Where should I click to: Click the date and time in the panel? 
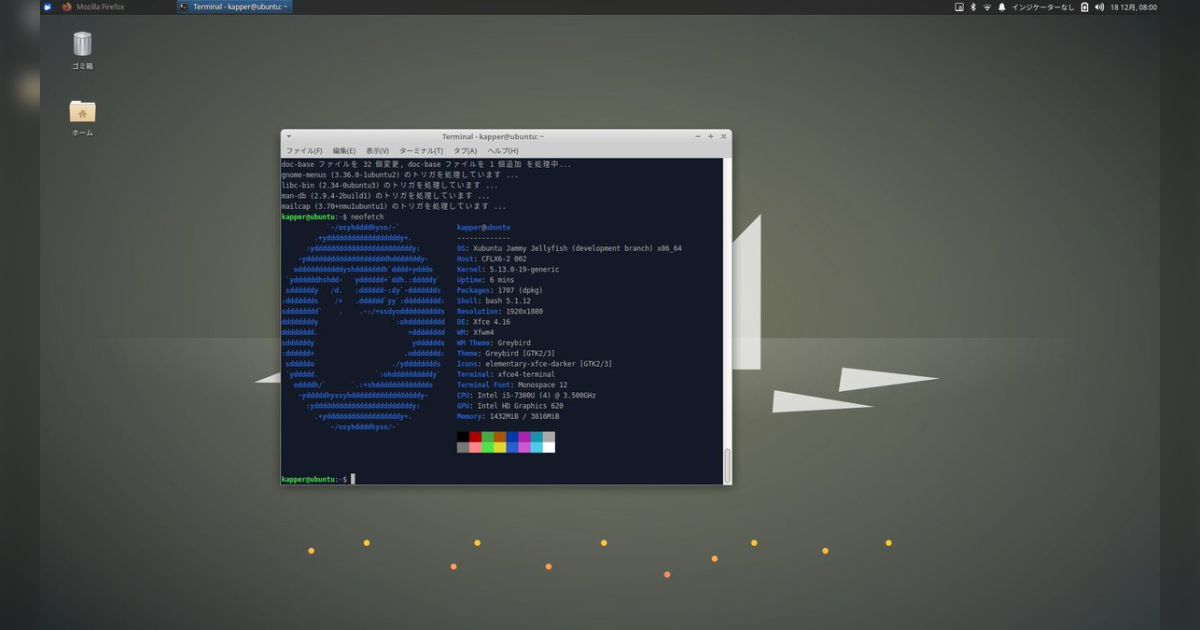pyautogui.click(x=1135, y=7)
